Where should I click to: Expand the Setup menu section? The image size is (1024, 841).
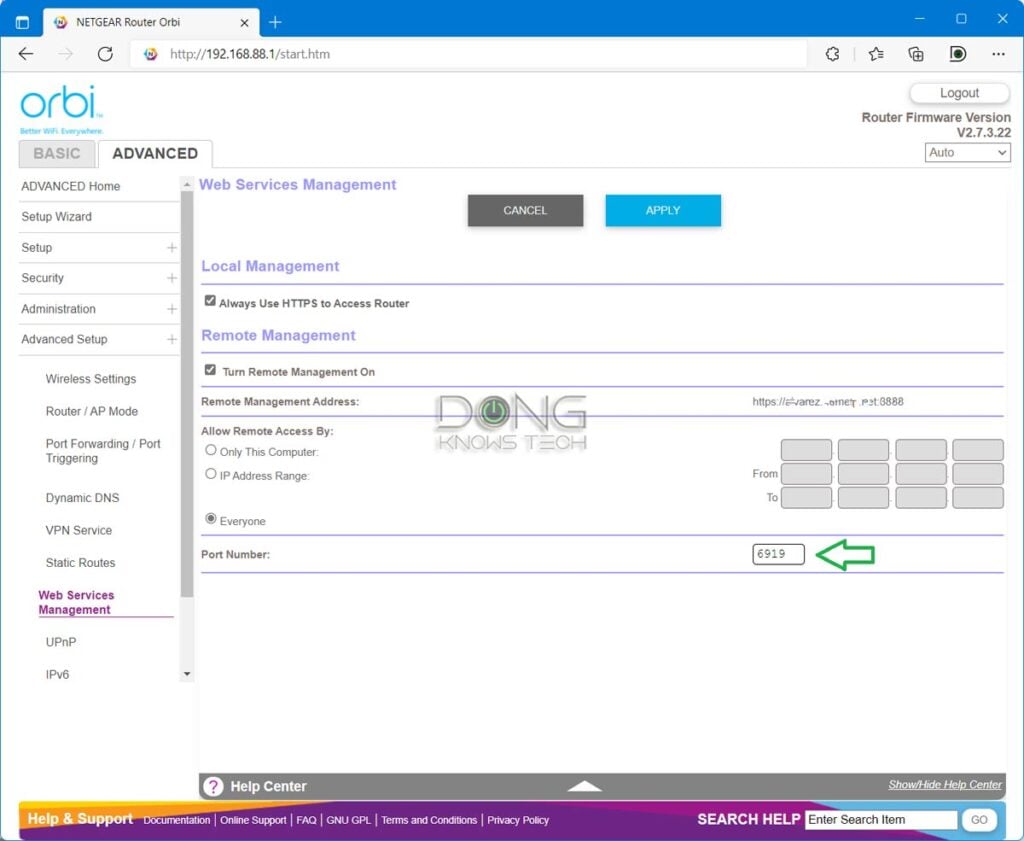click(x=172, y=247)
